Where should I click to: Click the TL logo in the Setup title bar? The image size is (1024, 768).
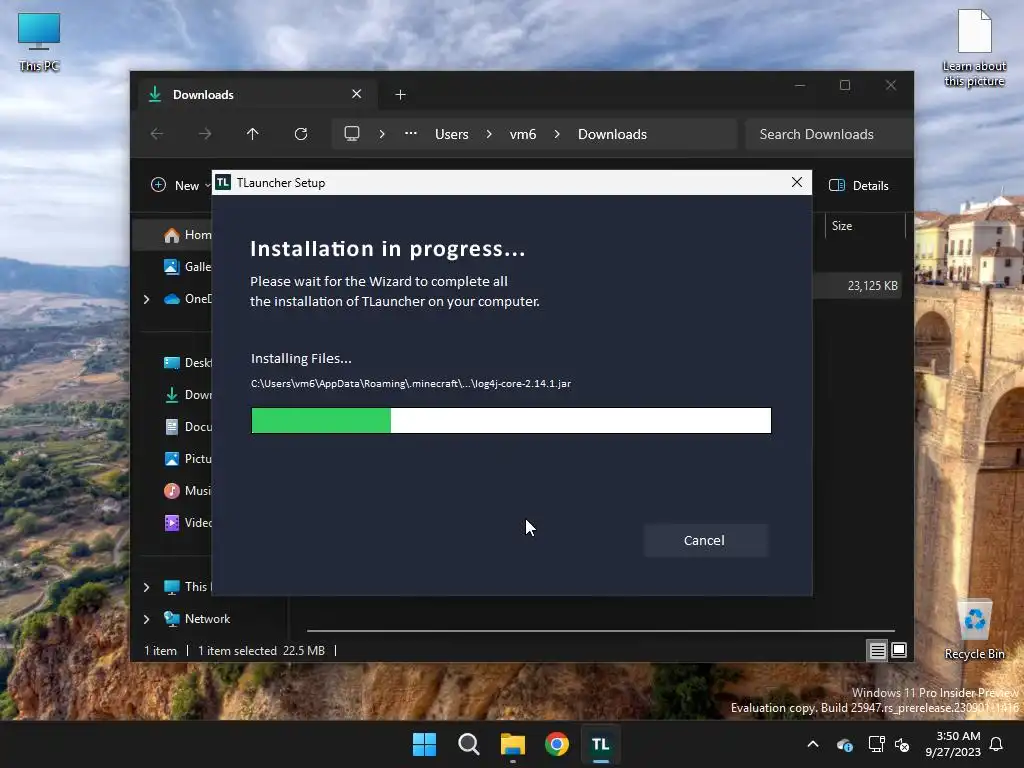(x=223, y=183)
